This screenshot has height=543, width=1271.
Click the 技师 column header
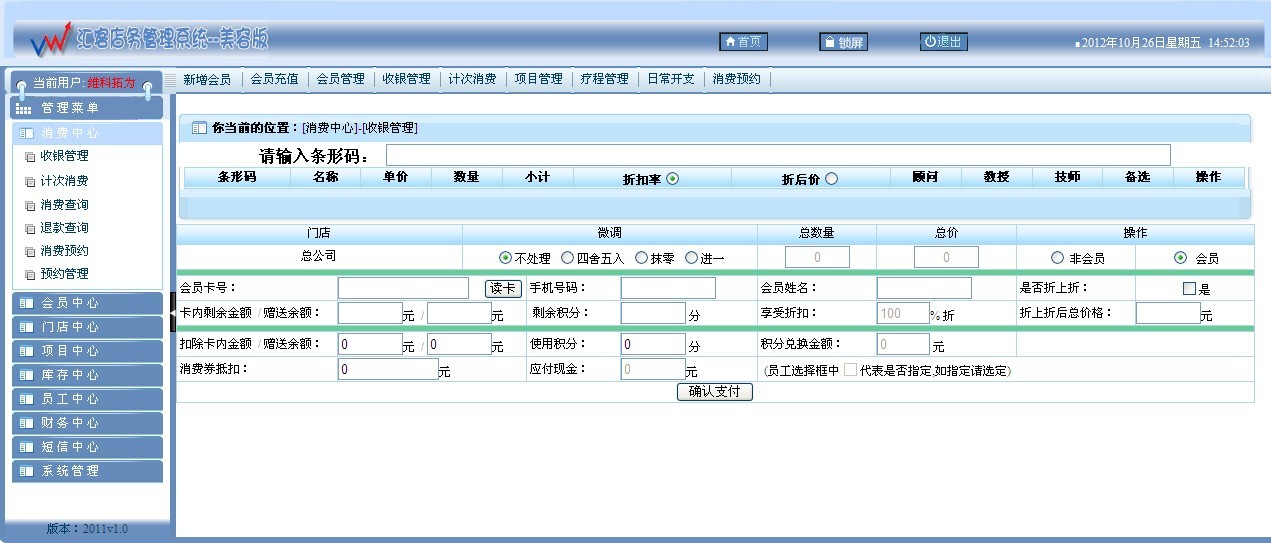click(1067, 177)
